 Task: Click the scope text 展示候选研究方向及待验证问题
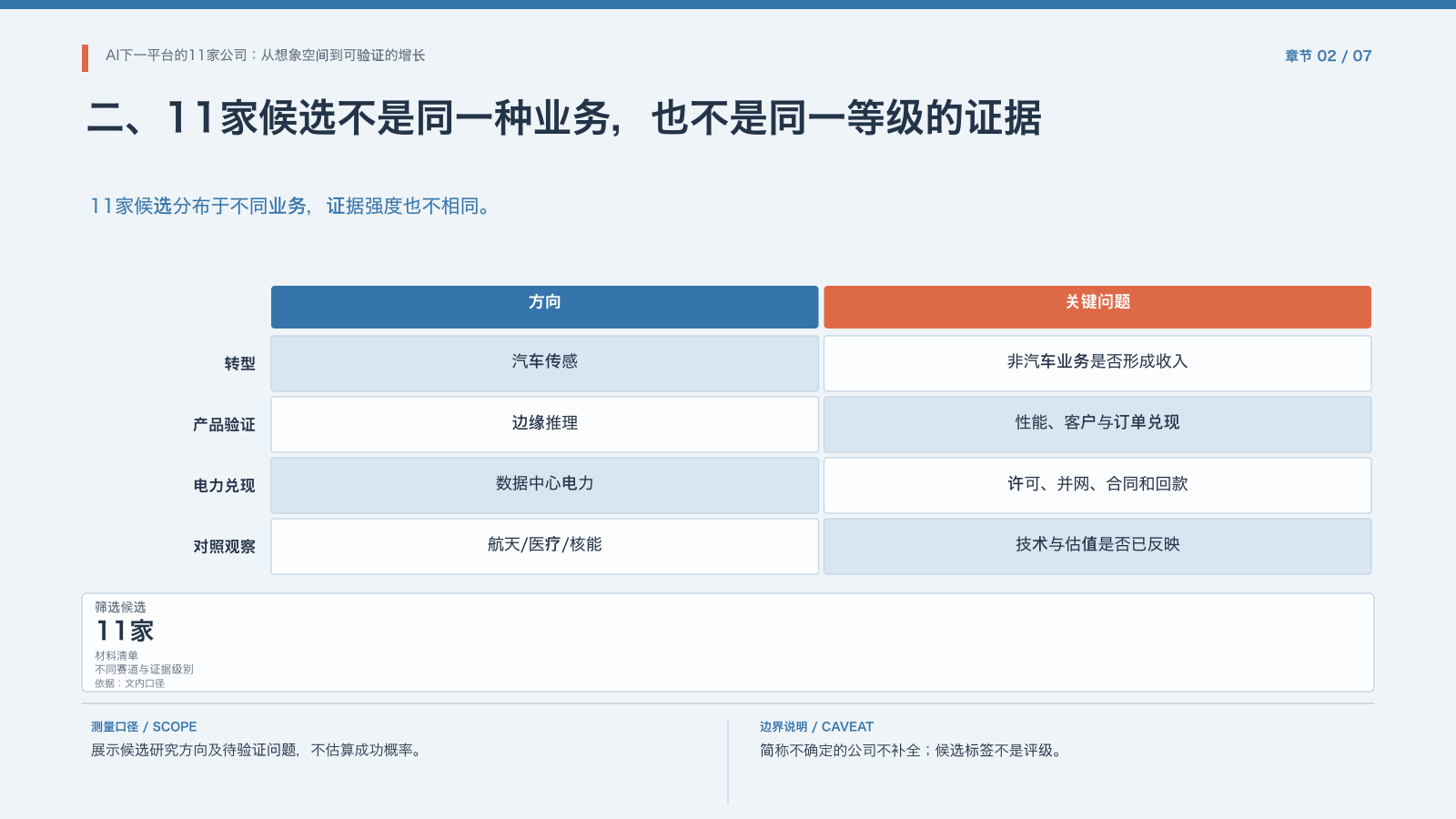(256, 750)
